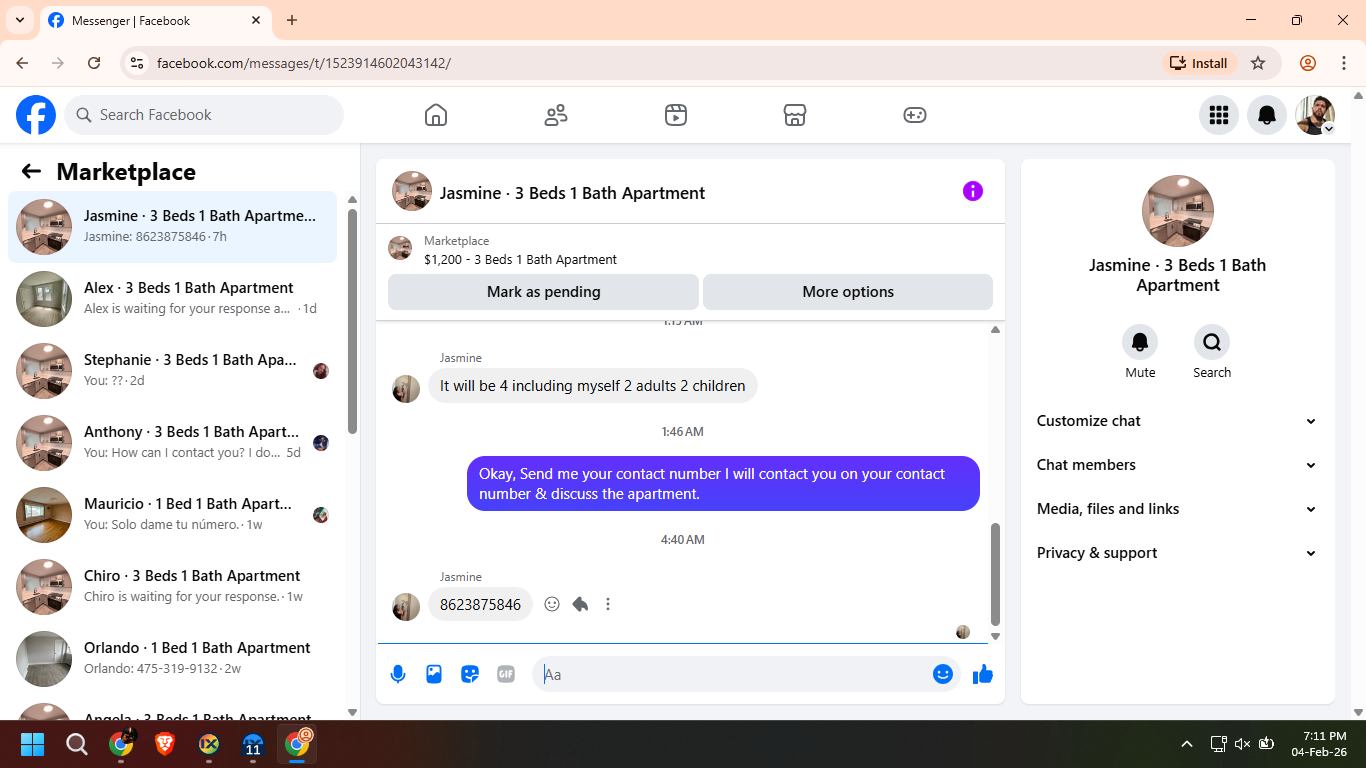Screen dimensions: 1366x768
Task: Open the Friends icon in top navigation
Action: tap(556, 115)
